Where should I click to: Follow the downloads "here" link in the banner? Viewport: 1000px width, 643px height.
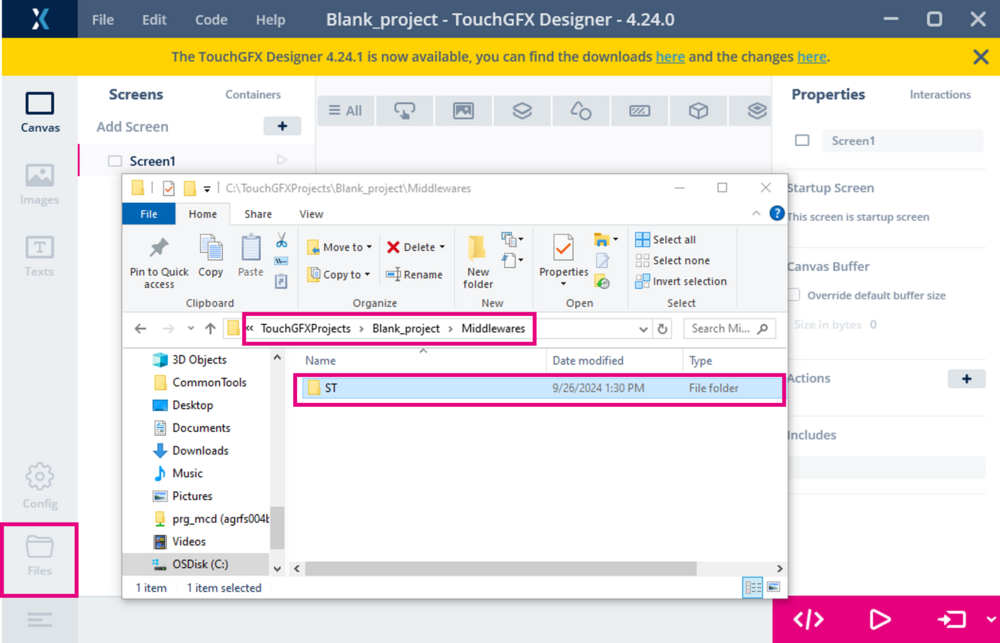pyautogui.click(x=670, y=57)
